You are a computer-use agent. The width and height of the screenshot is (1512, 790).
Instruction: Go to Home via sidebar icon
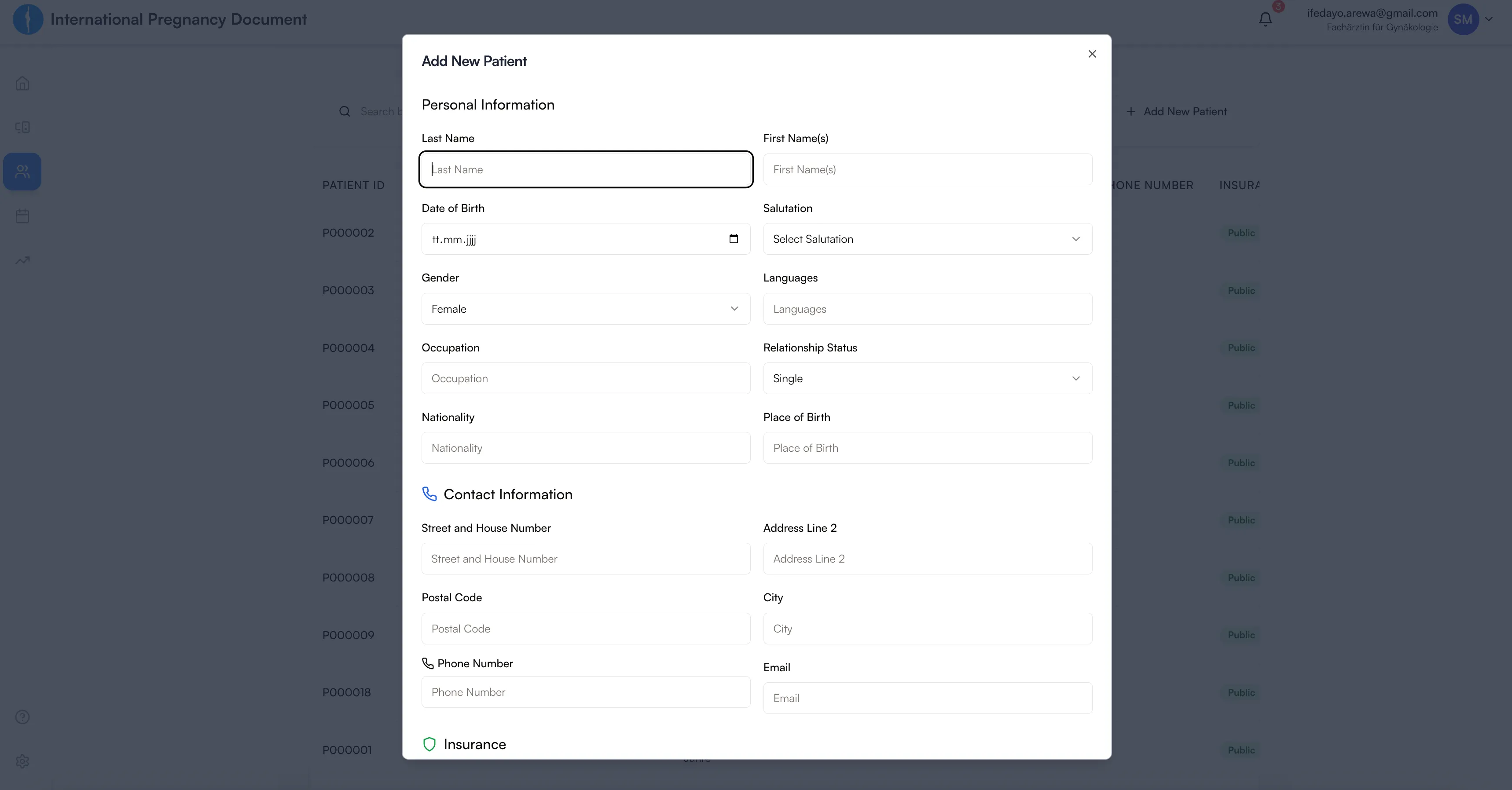[x=22, y=83]
